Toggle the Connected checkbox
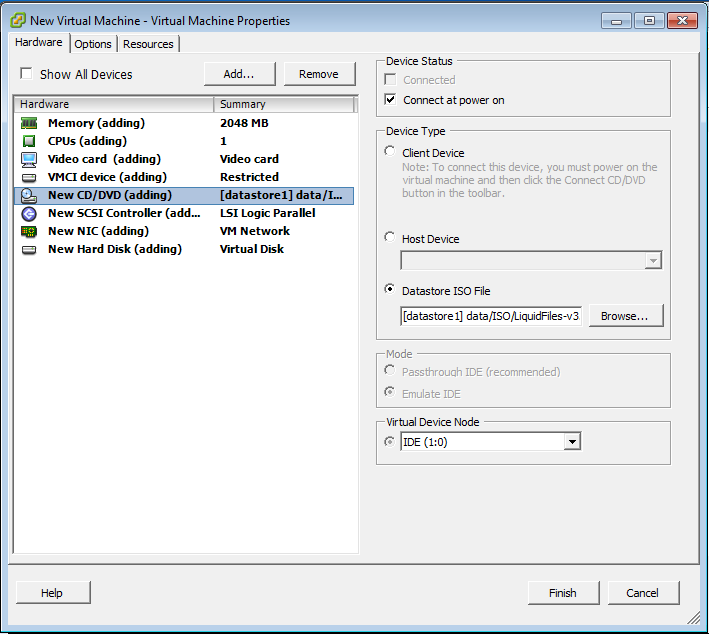Viewport: 709px width, 634px height. click(x=390, y=80)
